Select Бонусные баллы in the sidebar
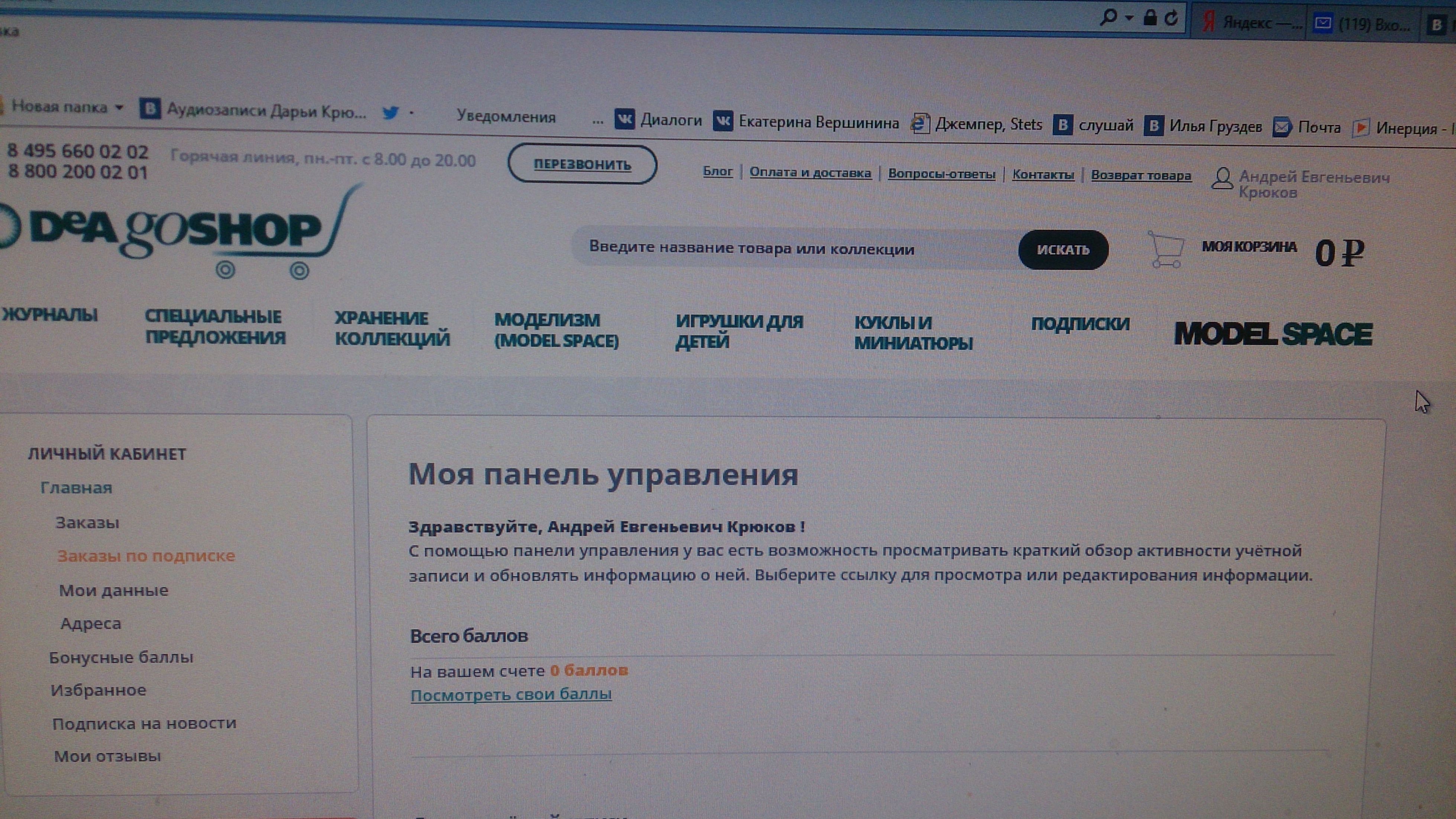The height and width of the screenshot is (819, 1456). [121, 658]
